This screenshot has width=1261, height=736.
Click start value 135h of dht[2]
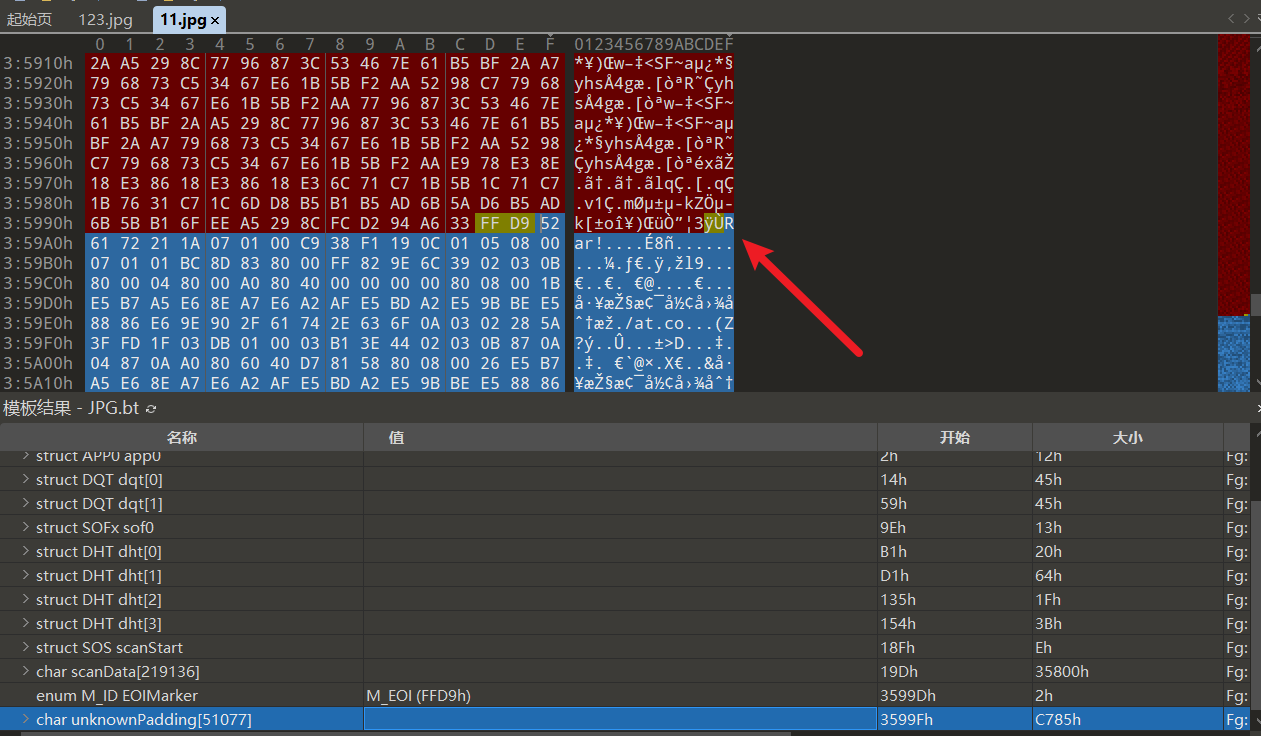tap(897, 599)
